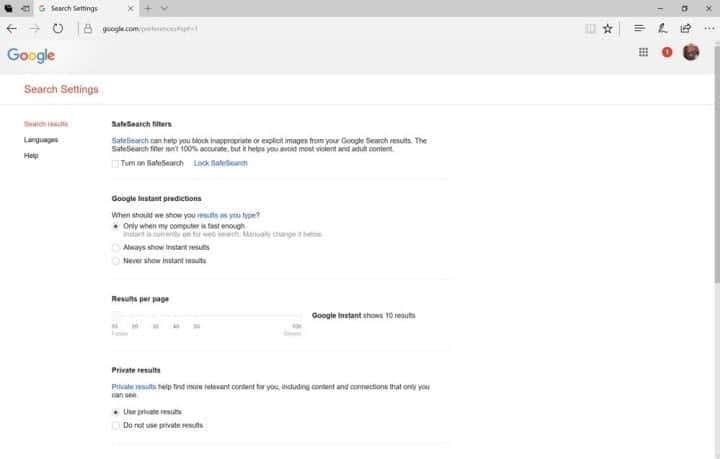
Task: Click the Results per page slider
Action: pos(207,316)
